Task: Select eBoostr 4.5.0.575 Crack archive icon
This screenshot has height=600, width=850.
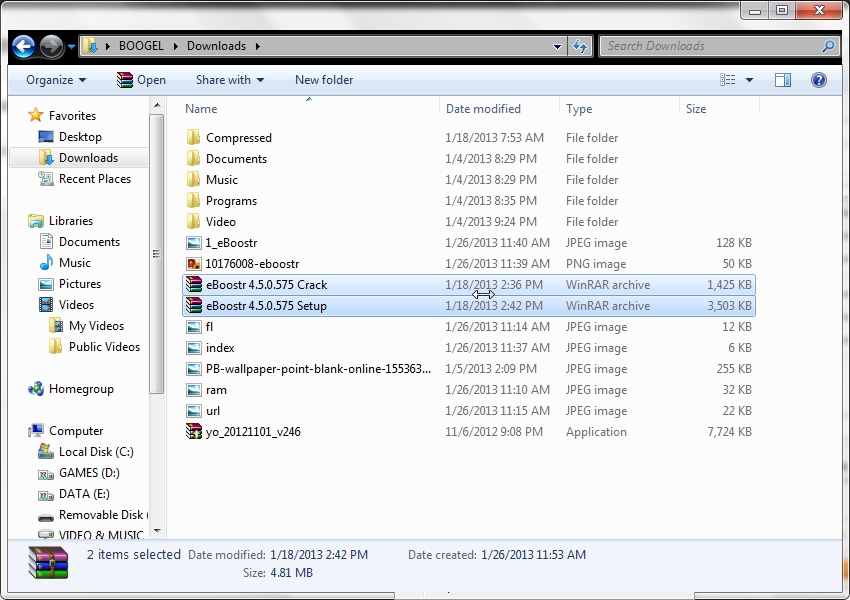Action: (x=194, y=285)
